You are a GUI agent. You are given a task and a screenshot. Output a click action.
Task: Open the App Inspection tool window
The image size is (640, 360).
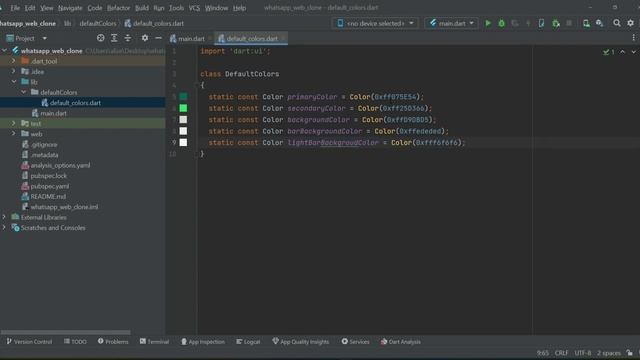point(202,342)
